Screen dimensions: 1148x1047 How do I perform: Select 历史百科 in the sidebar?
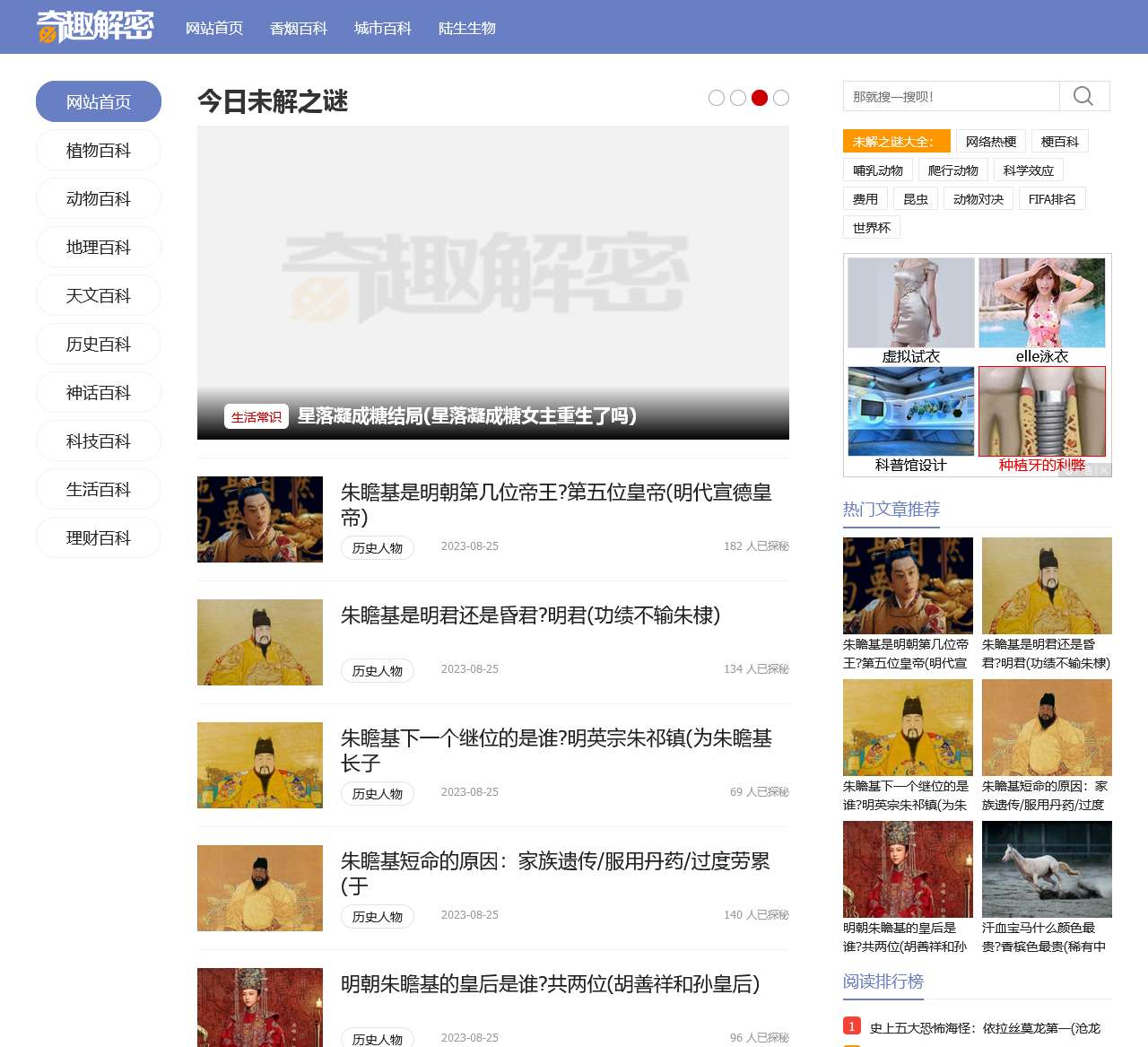[98, 344]
